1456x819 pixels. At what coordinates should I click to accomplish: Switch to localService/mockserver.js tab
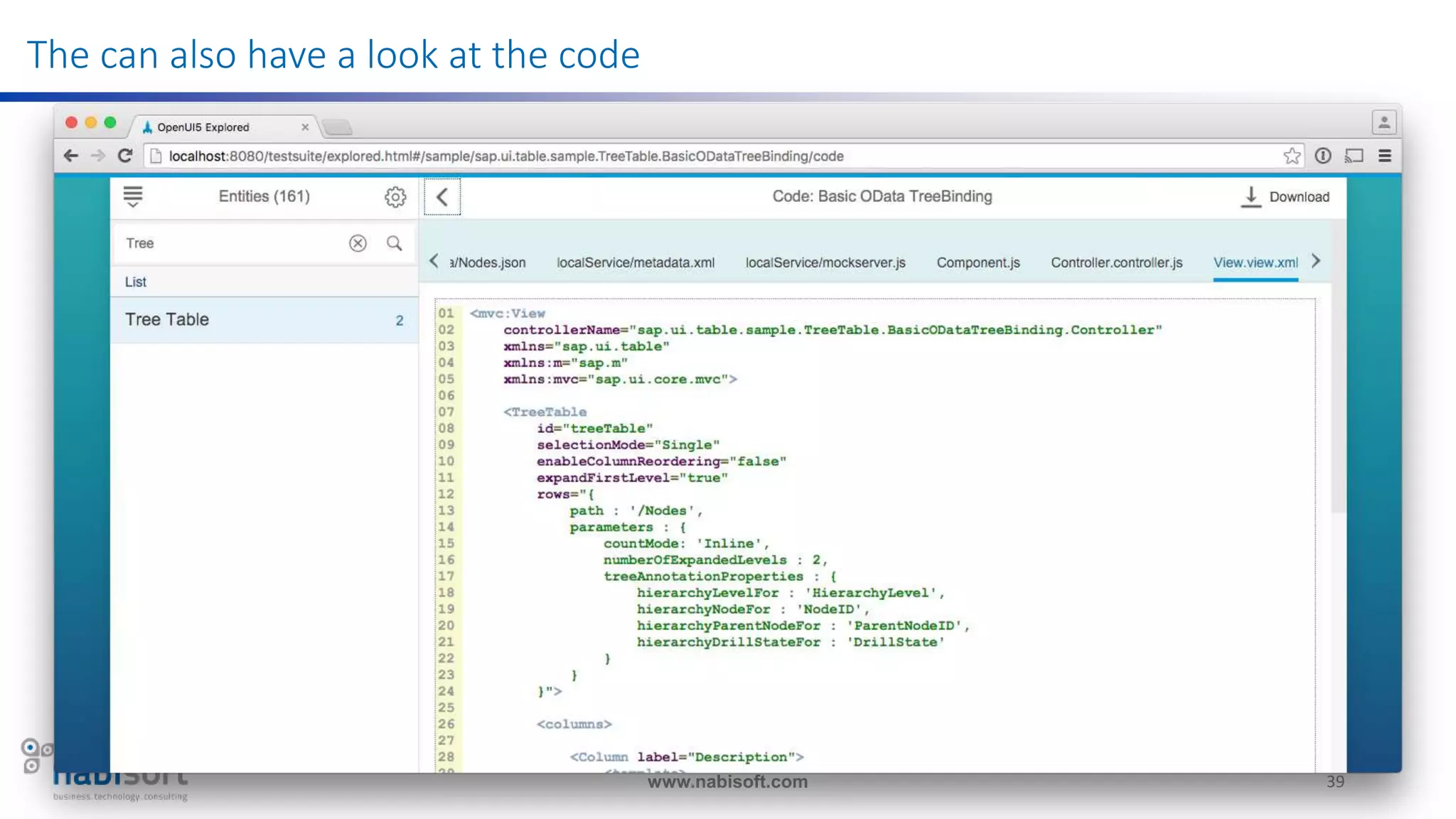825,262
